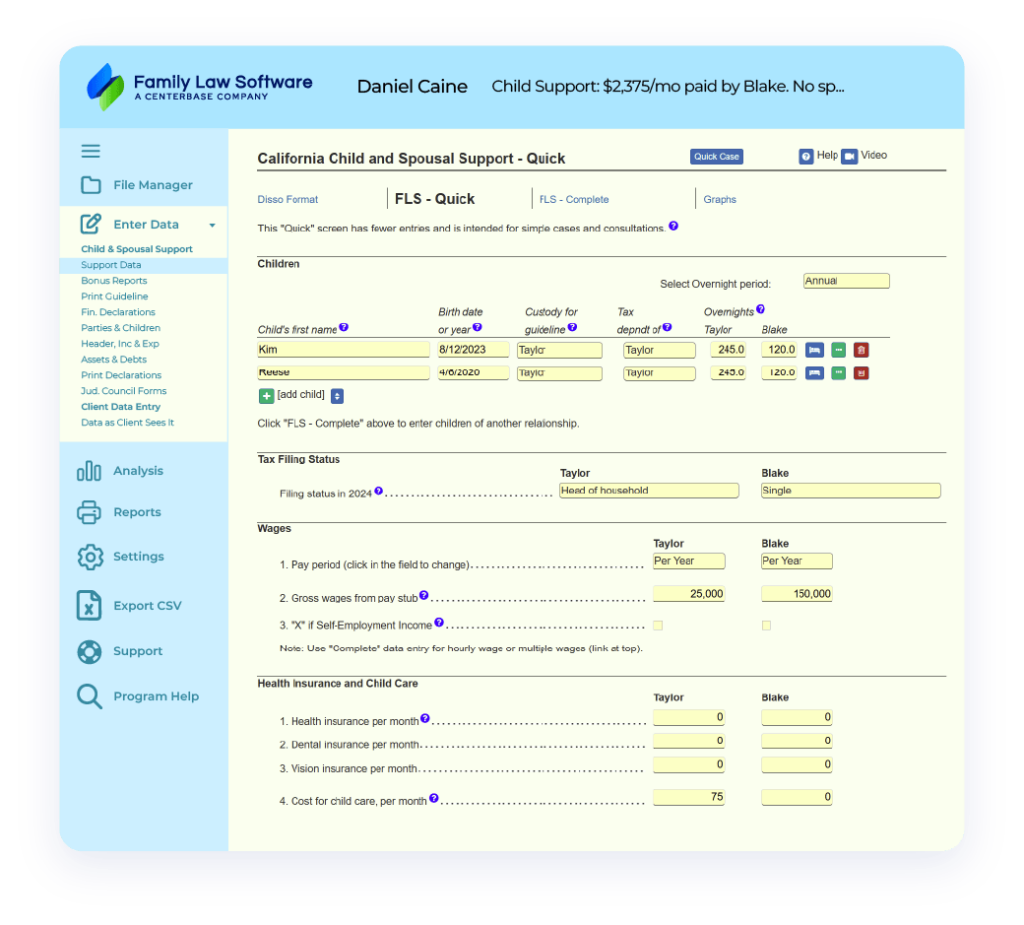The image size is (1024, 925).
Task: Toggle the hamburger menu above File Manager
Action: [90, 150]
